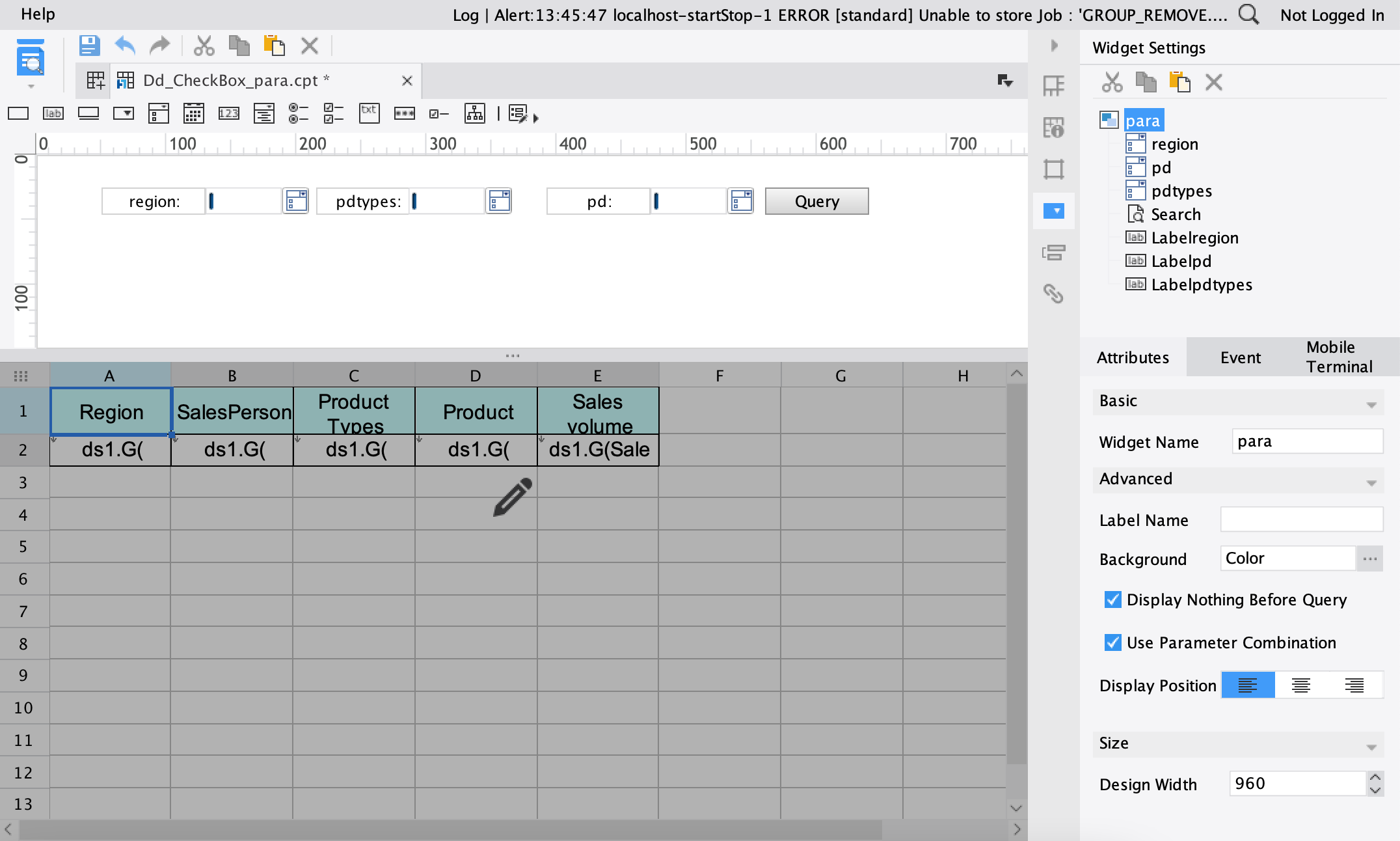Screen dimensions: 1400x841
Task: Open the tab list dropdown arrow
Action: [x=1004, y=81]
